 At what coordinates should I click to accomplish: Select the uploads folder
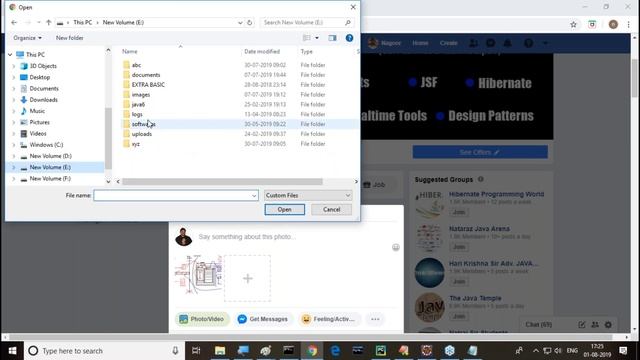pyautogui.click(x=142, y=134)
